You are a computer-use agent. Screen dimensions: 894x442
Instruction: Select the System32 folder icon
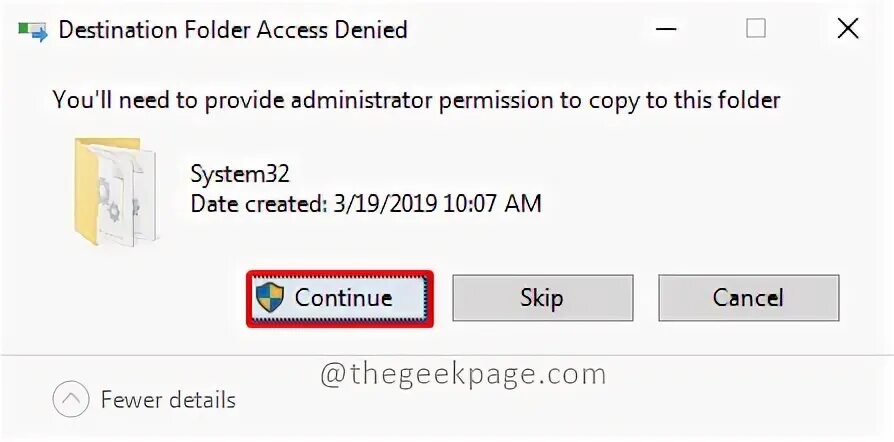pyautogui.click(x=115, y=191)
